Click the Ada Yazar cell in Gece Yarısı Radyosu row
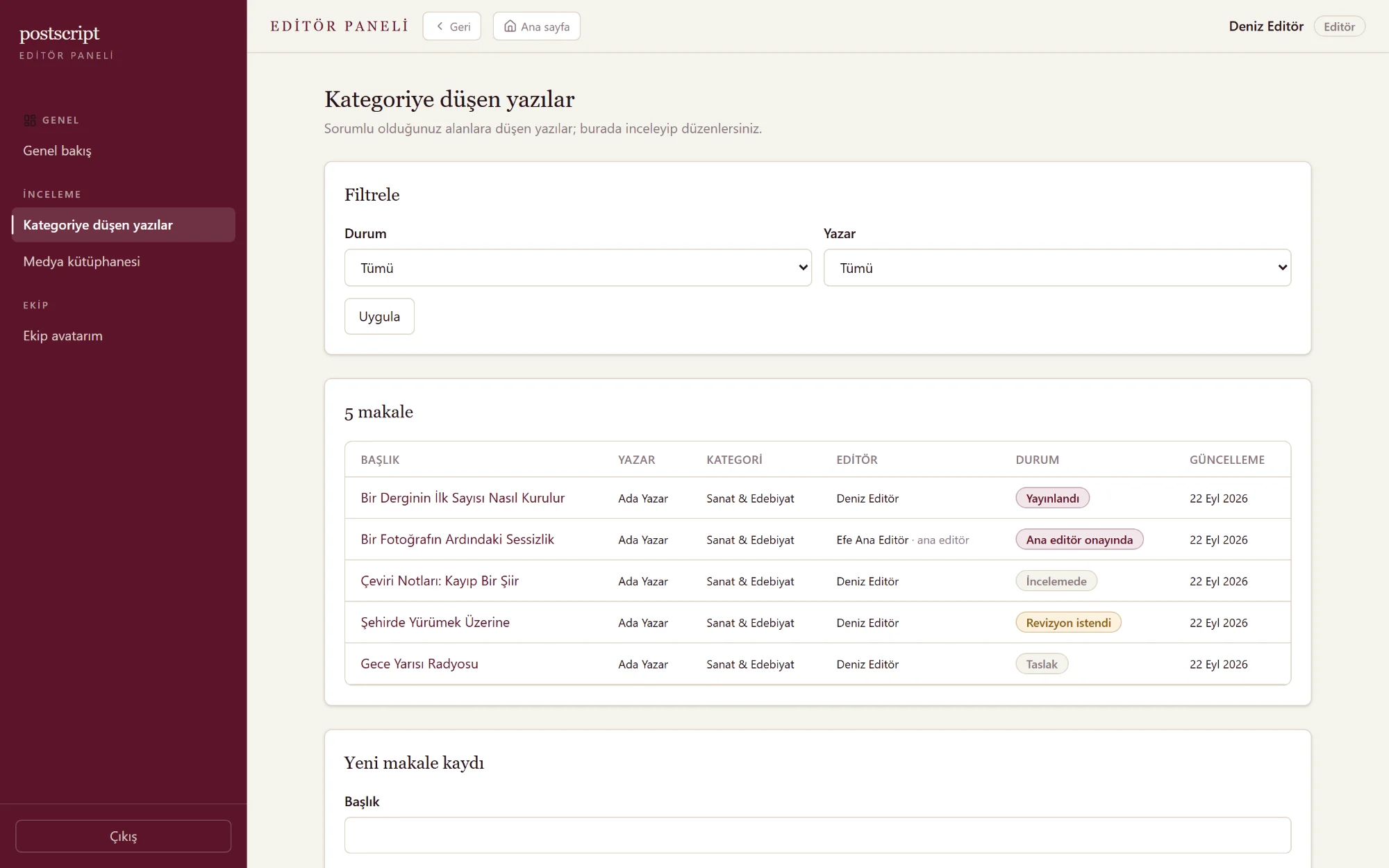The width and height of the screenshot is (1389, 868). click(642, 665)
